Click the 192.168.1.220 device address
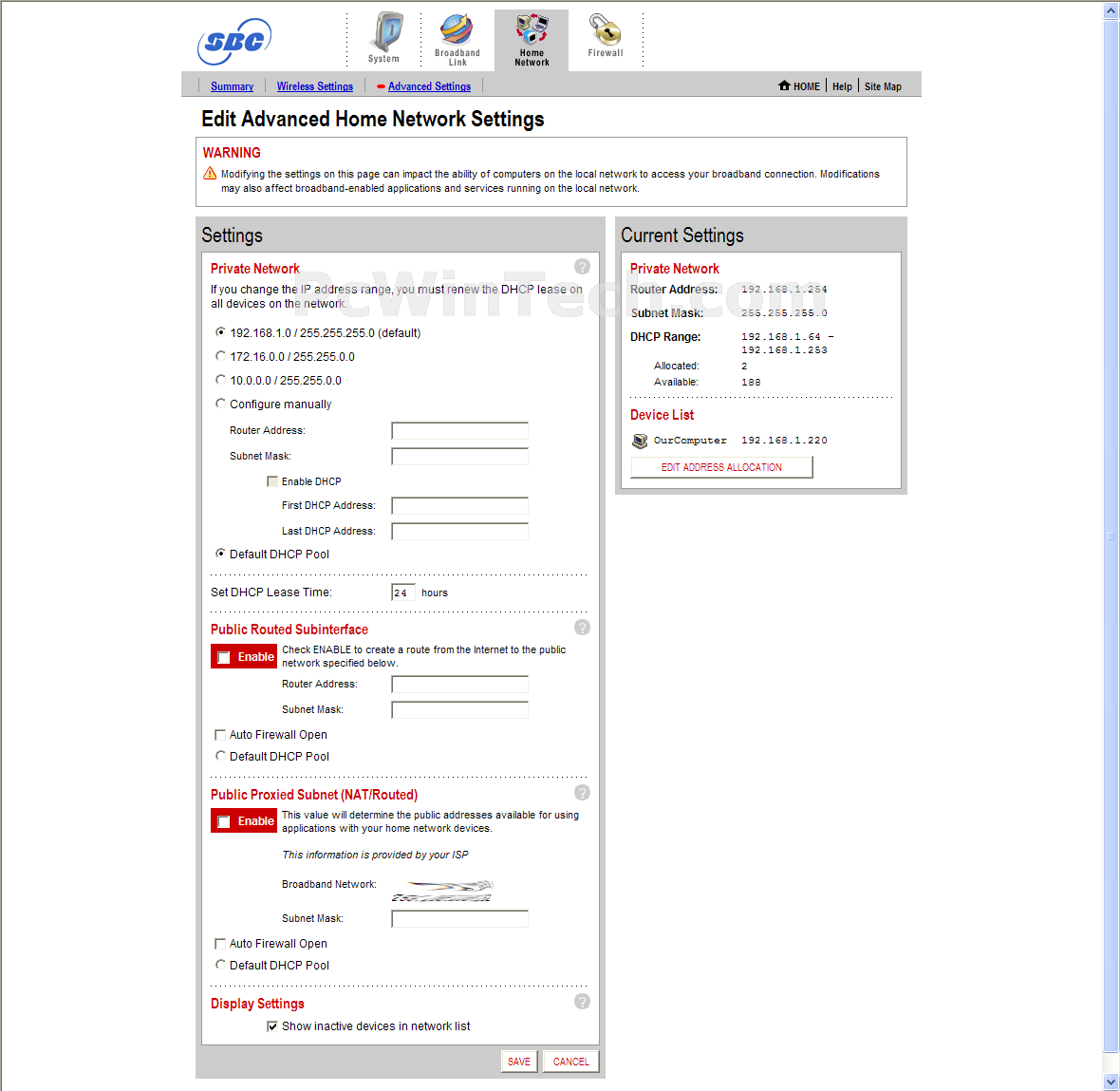Image resolution: width=1120 pixels, height=1091 pixels. coord(784,441)
